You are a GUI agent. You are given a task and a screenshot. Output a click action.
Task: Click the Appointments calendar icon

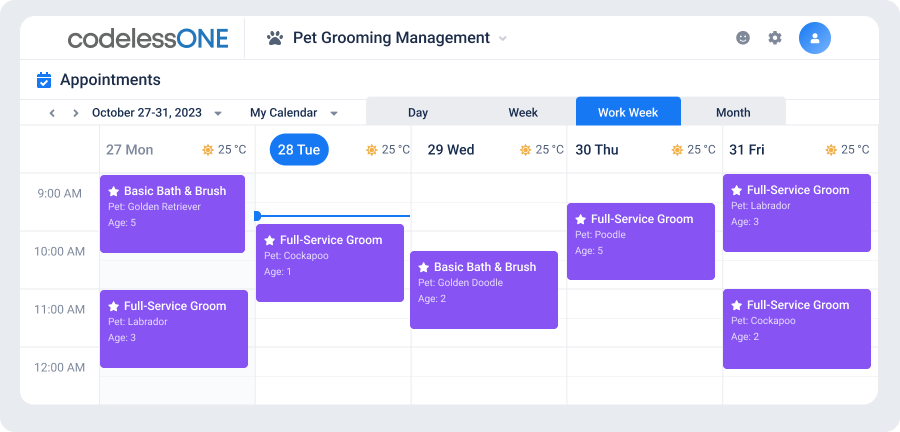(44, 80)
